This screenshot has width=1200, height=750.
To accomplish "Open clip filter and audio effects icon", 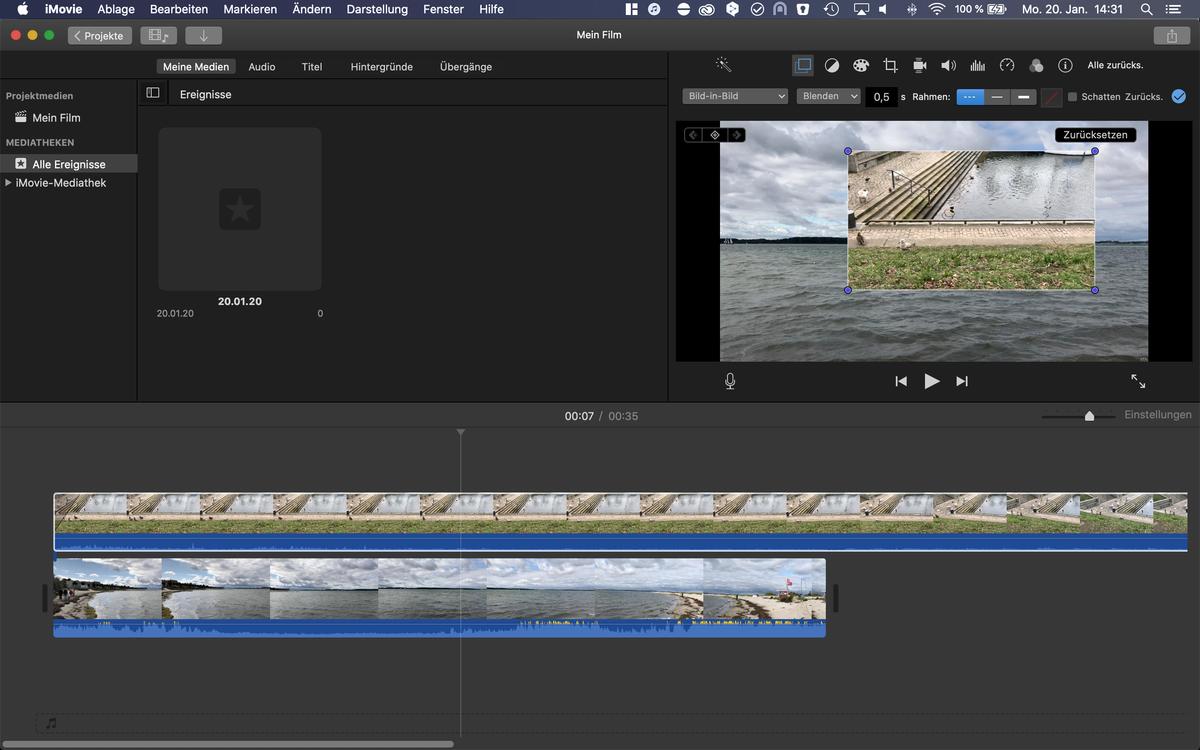I will [1036, 65].
